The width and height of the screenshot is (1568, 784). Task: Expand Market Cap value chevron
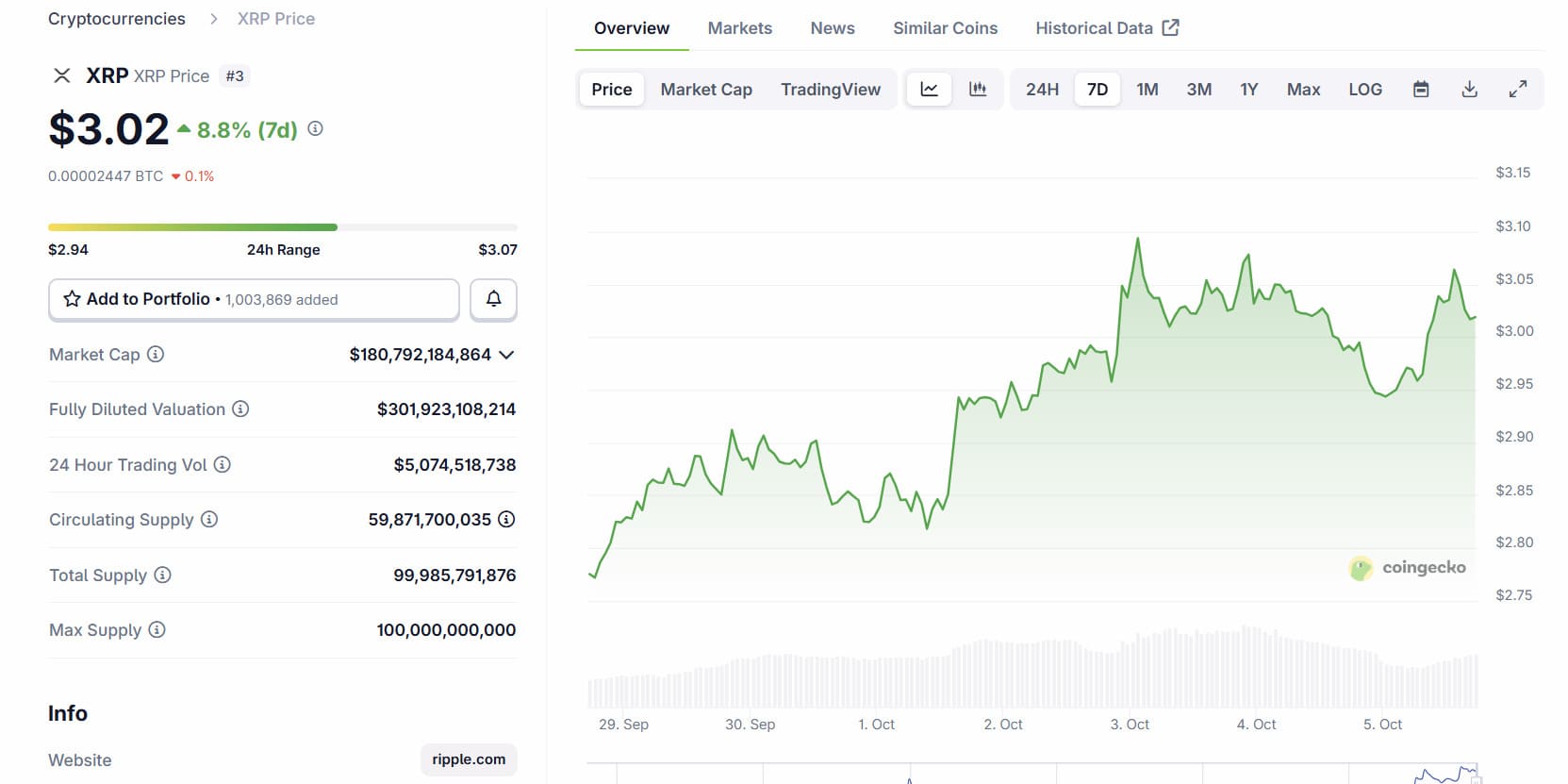[x=506, y=355]
